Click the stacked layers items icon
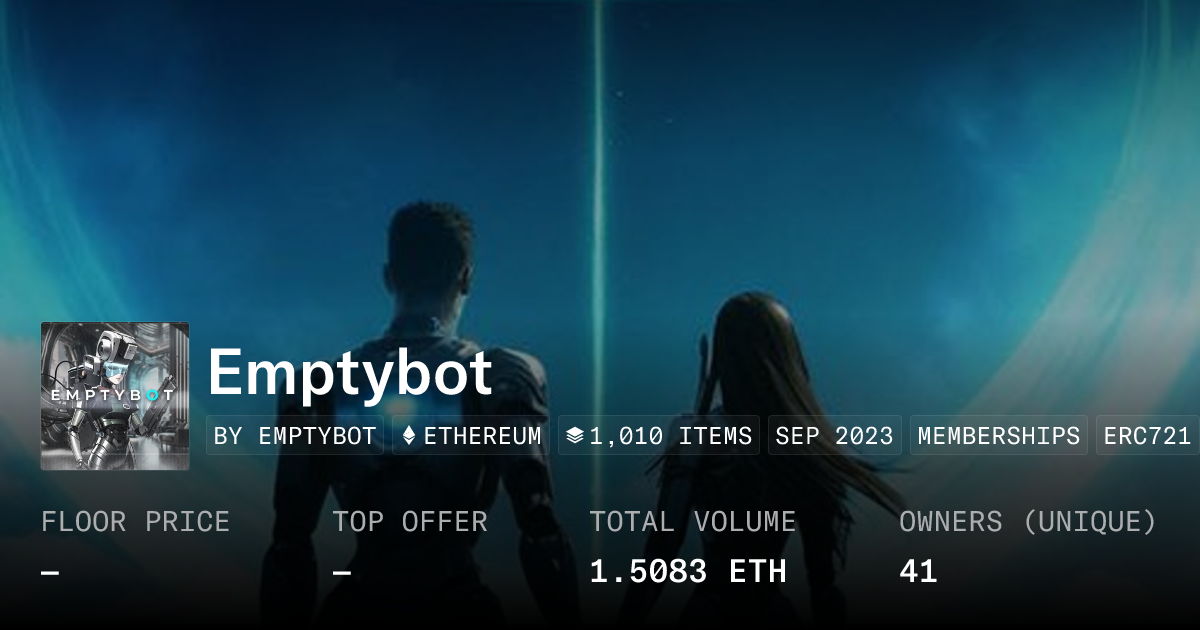The image size is (1200, 630). click(575, 436)
